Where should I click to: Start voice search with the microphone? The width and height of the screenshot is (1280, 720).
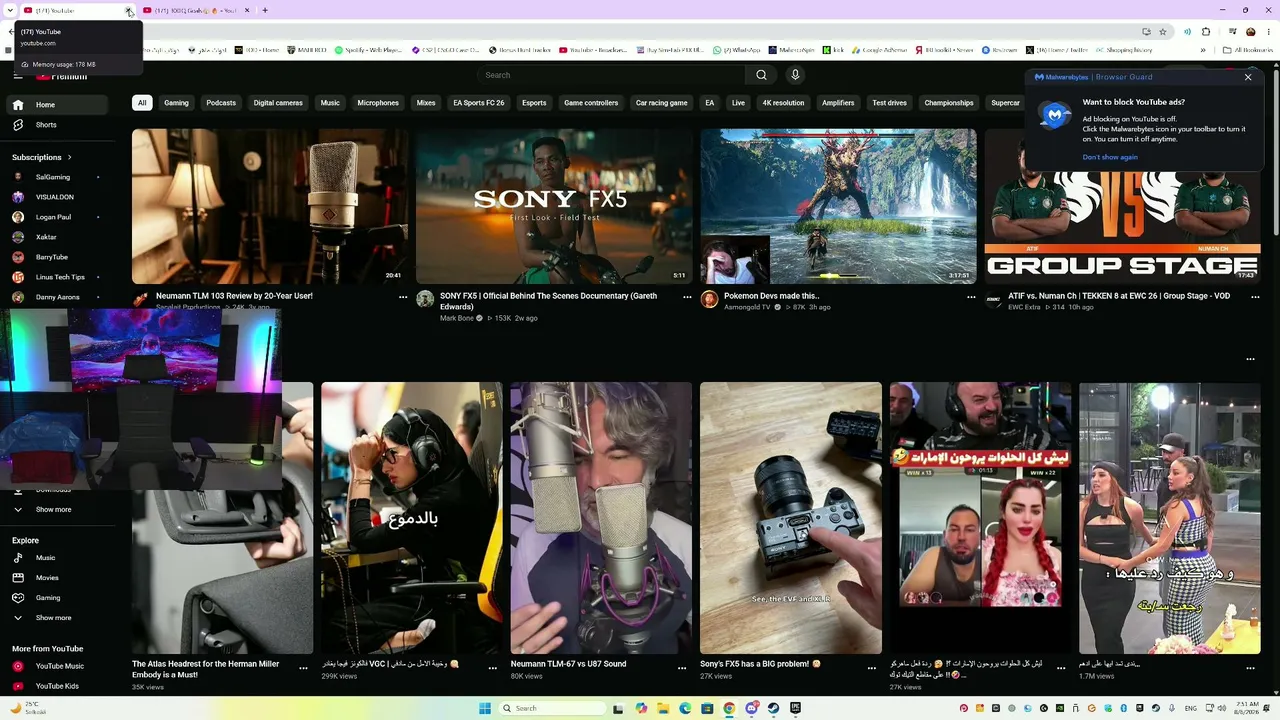coord(795,75)
